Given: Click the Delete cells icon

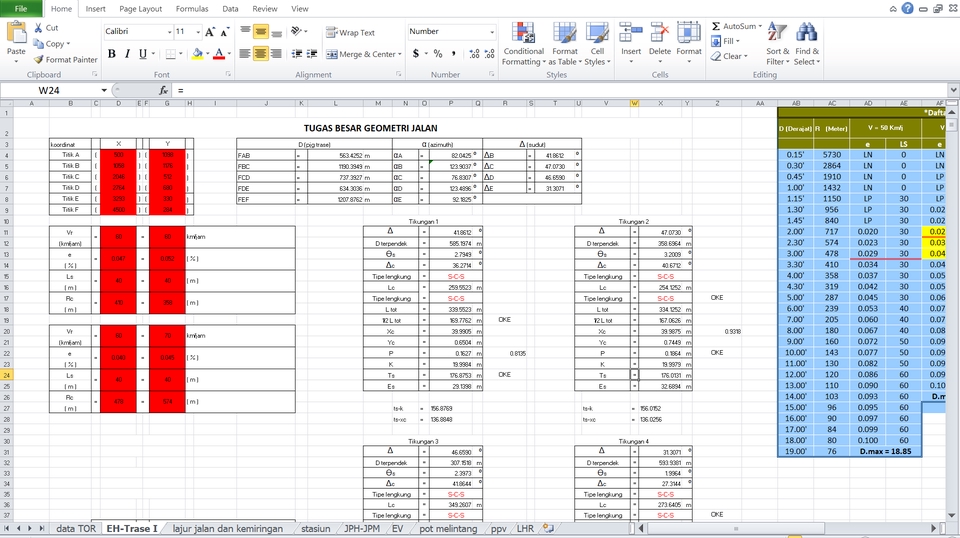Looking at the screenshot, I should 659,32.
